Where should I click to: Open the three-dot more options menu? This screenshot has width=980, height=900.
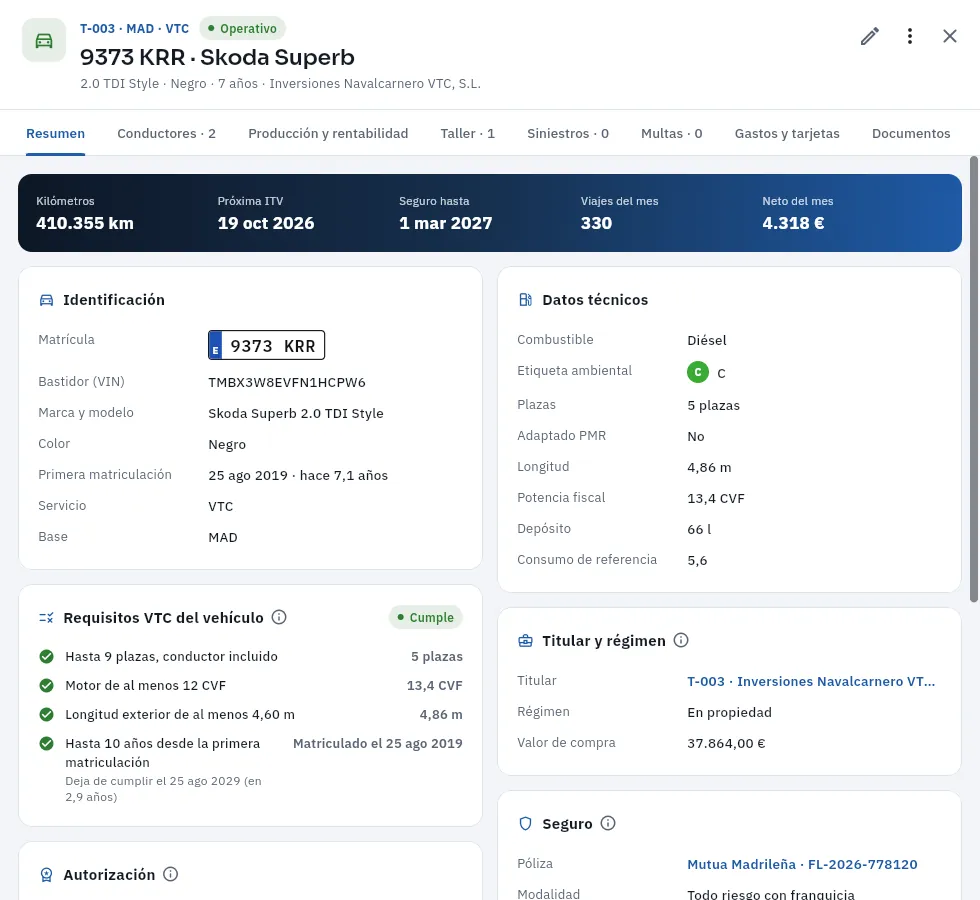point(910,36)
